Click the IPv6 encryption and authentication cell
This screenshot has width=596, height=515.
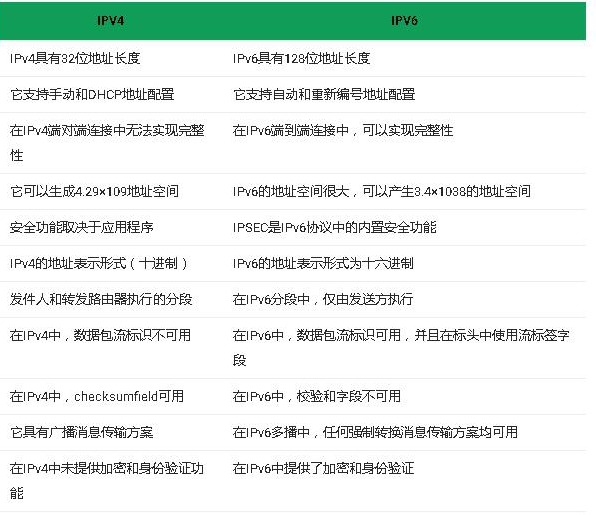coord(323,469)
